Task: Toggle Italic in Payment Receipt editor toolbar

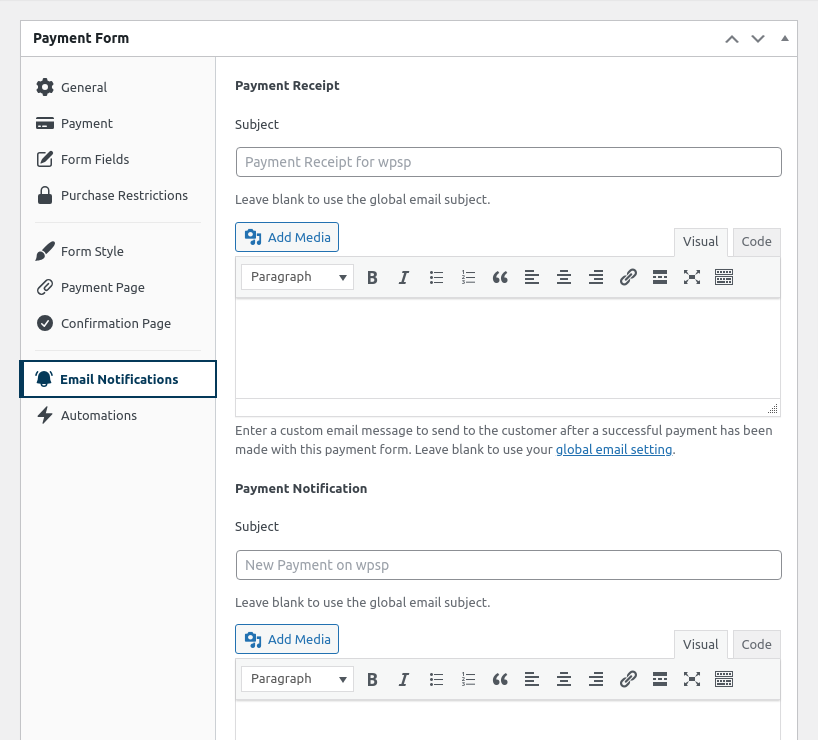Action: point(404,278)
